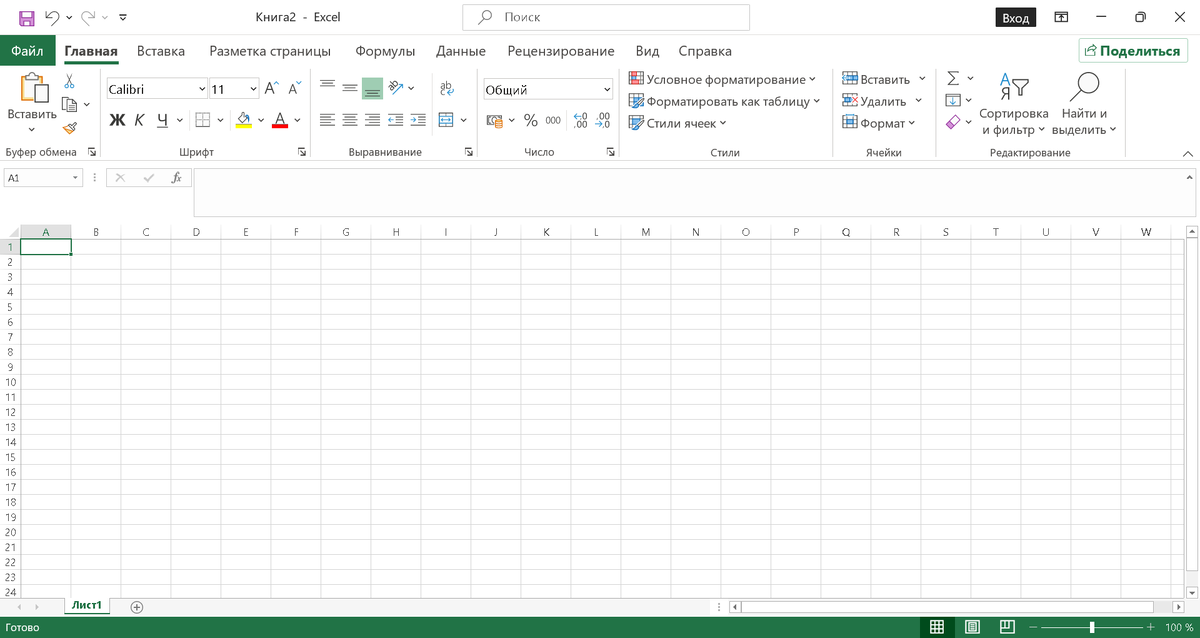Select column header G
The height and width of the screenshot is (638, 1200).
point(346,232)
